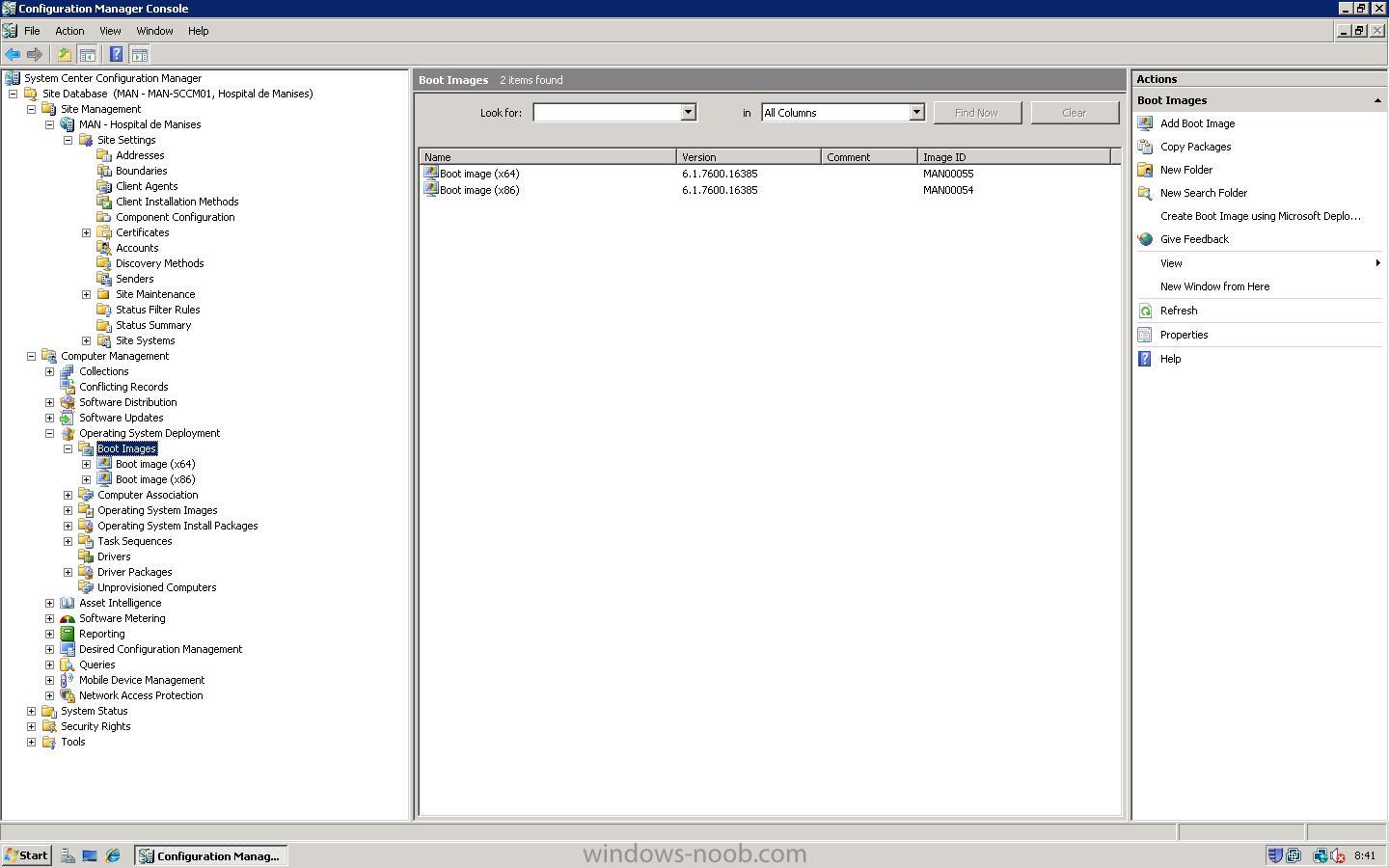Open the Window menu

point(154,31)
